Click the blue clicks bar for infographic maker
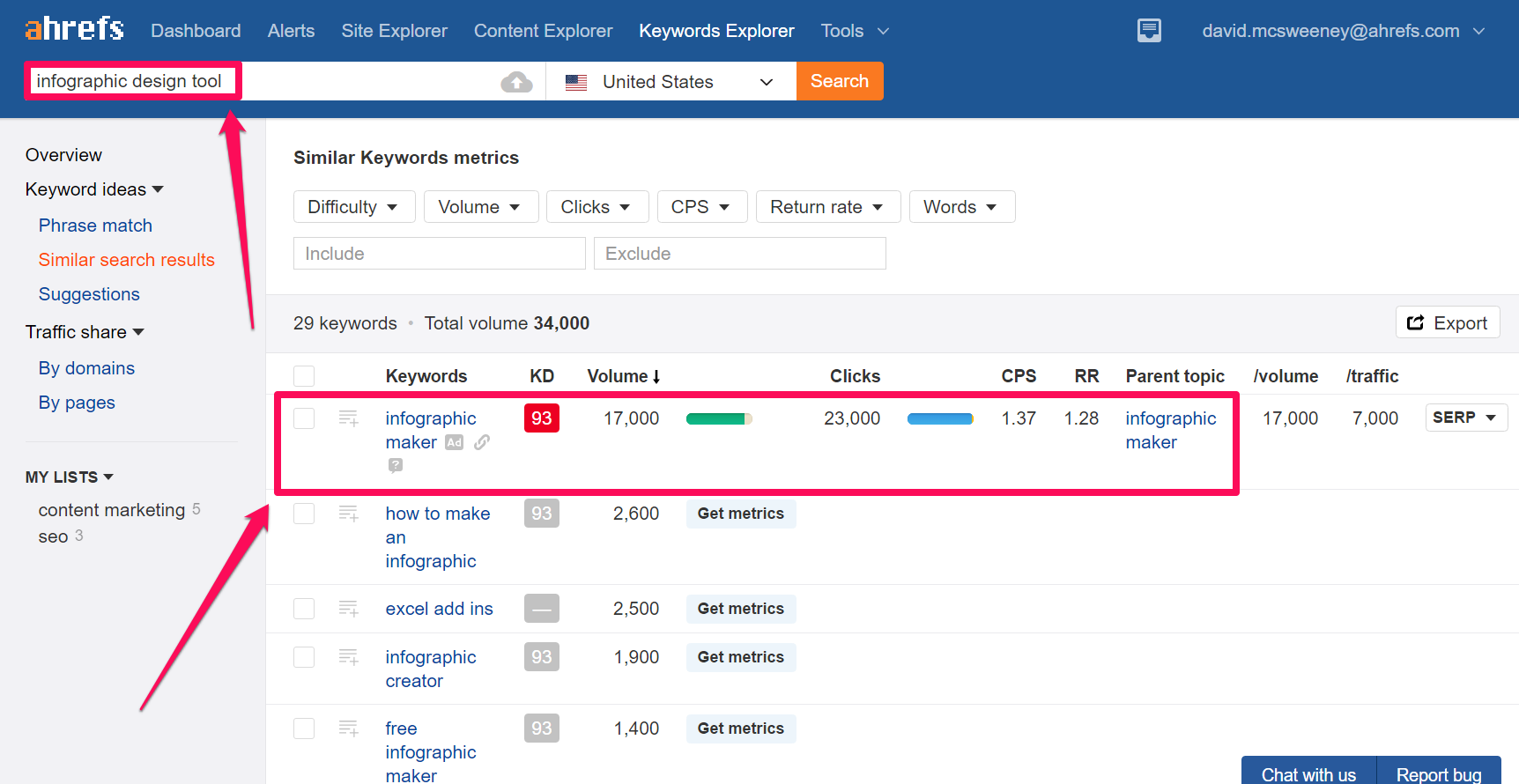 [x=940, y=419]
